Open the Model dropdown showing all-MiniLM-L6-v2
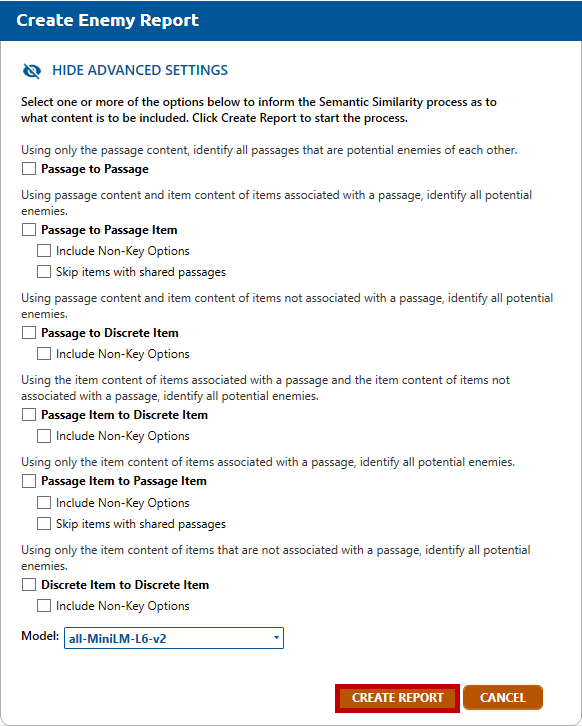 coord(174,638)
